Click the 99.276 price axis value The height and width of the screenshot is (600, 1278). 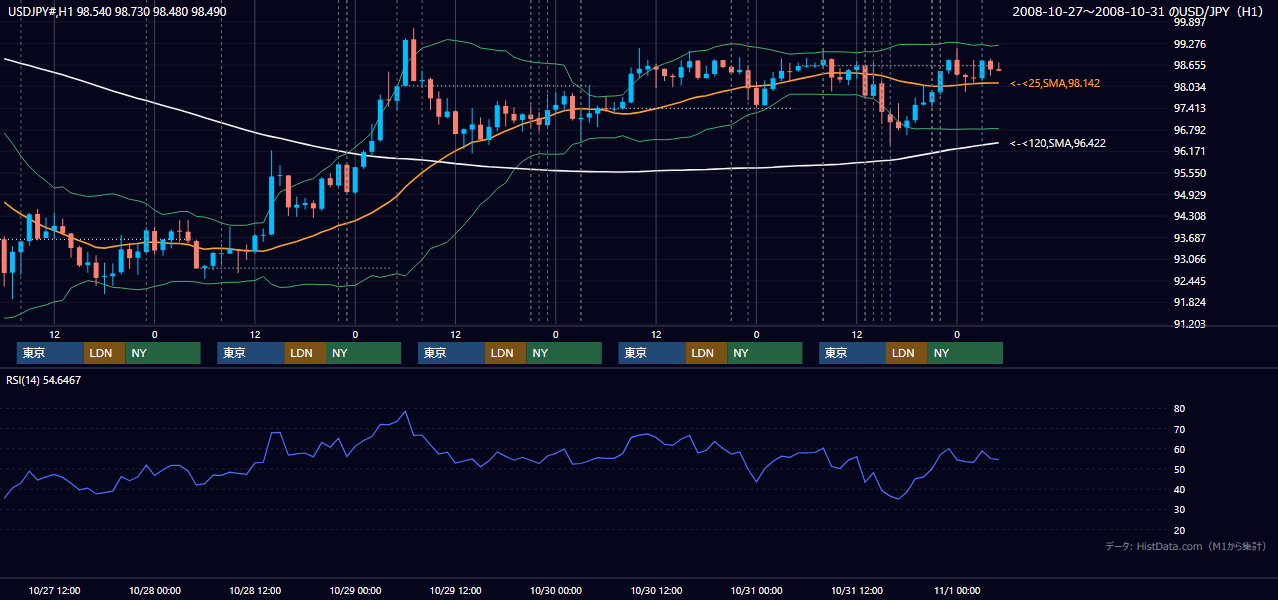[1188, 44]
